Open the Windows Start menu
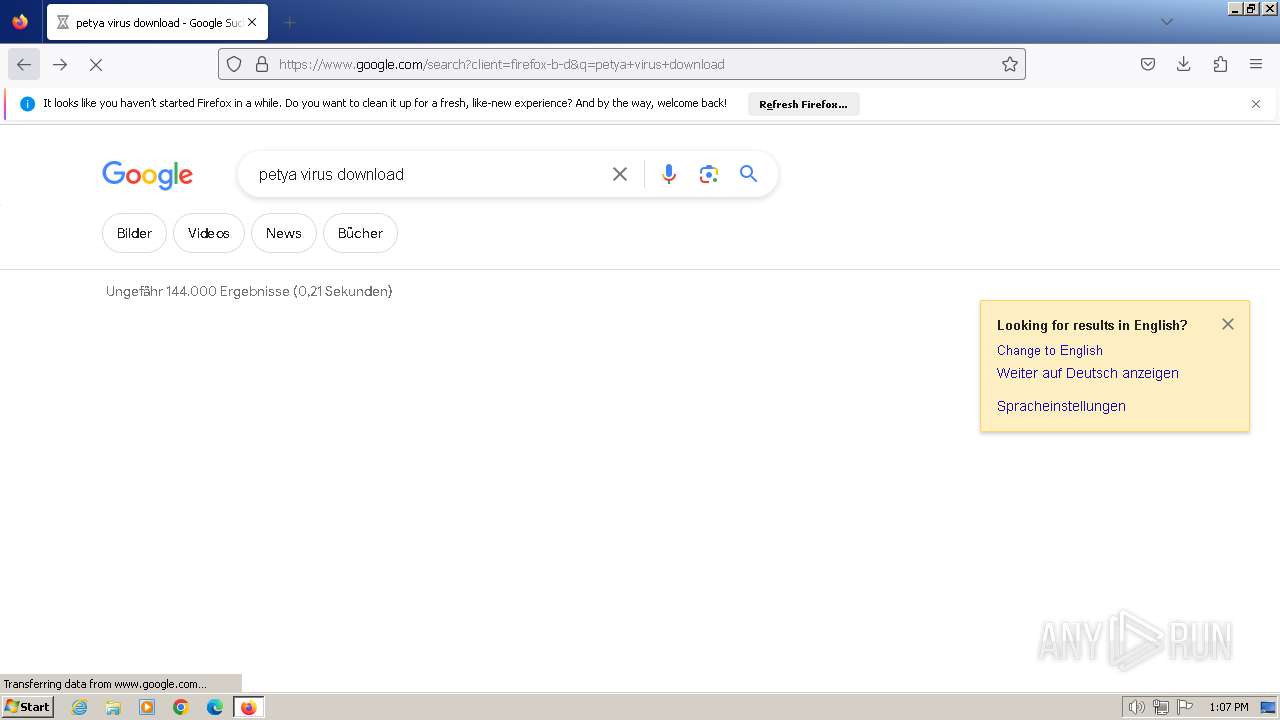 pos(27,707)
